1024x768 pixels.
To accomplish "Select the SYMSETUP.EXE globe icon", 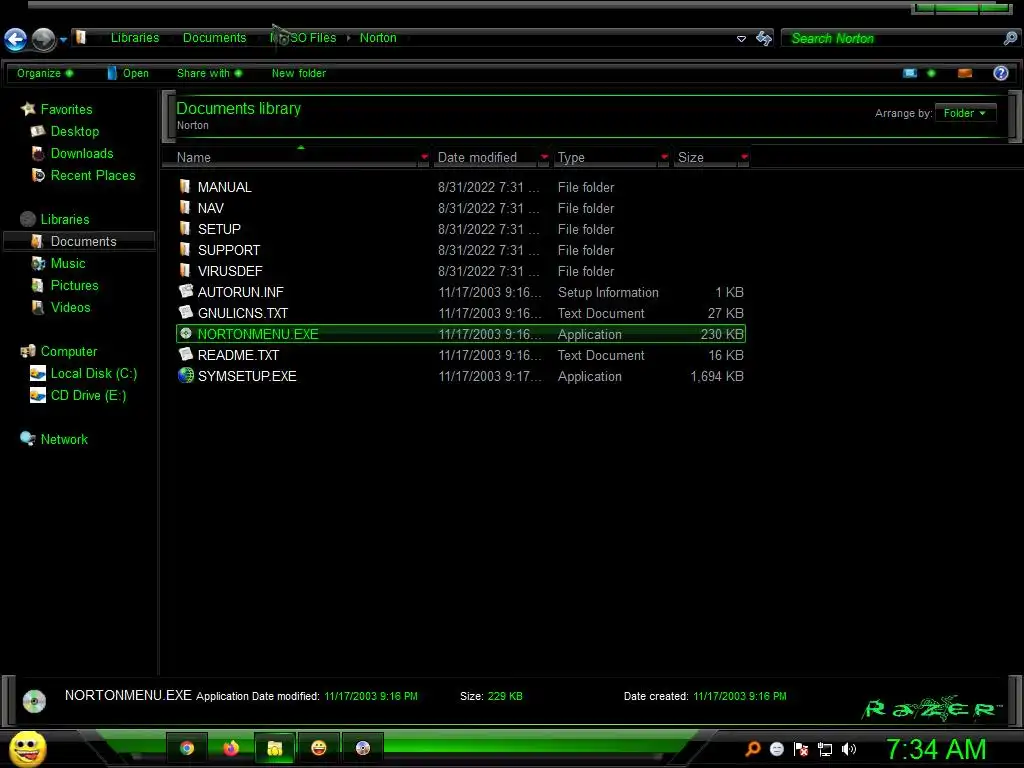I will click(186, 376).
